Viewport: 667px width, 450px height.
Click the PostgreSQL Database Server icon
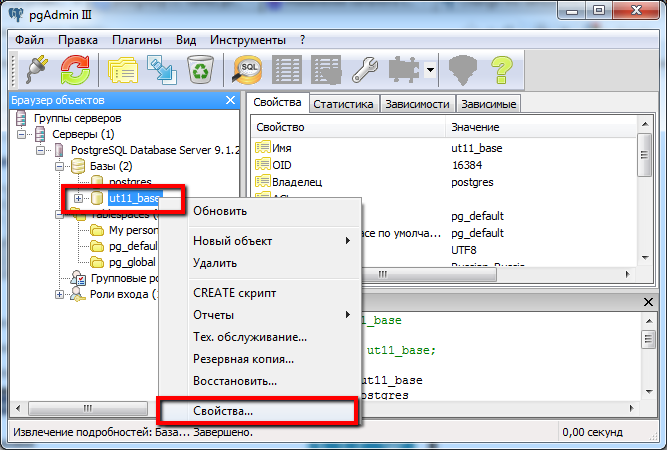click(x=59, y=150)
